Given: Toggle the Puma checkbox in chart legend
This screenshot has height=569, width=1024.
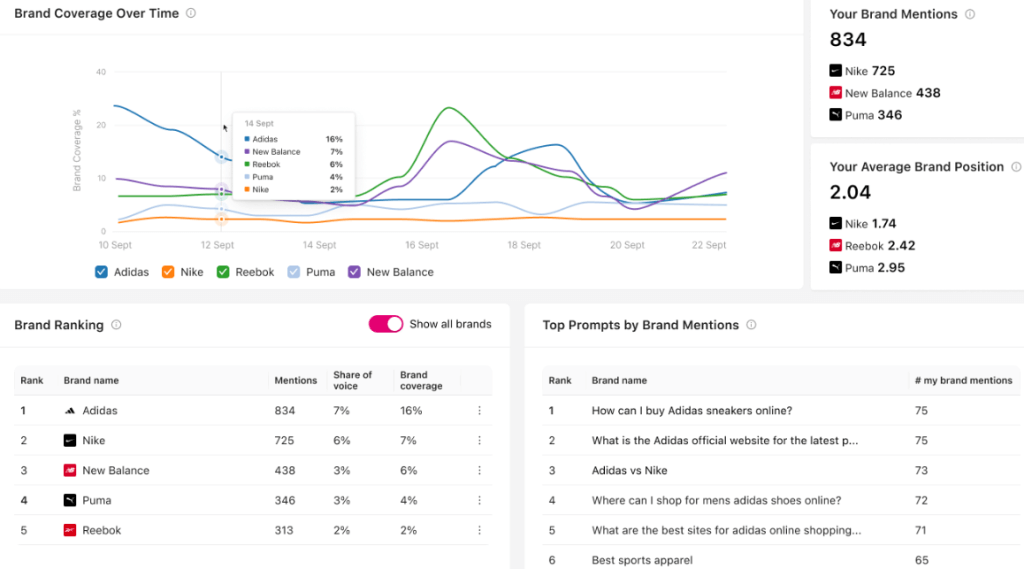Looking at the screenshot, I should tap(294, 272).
